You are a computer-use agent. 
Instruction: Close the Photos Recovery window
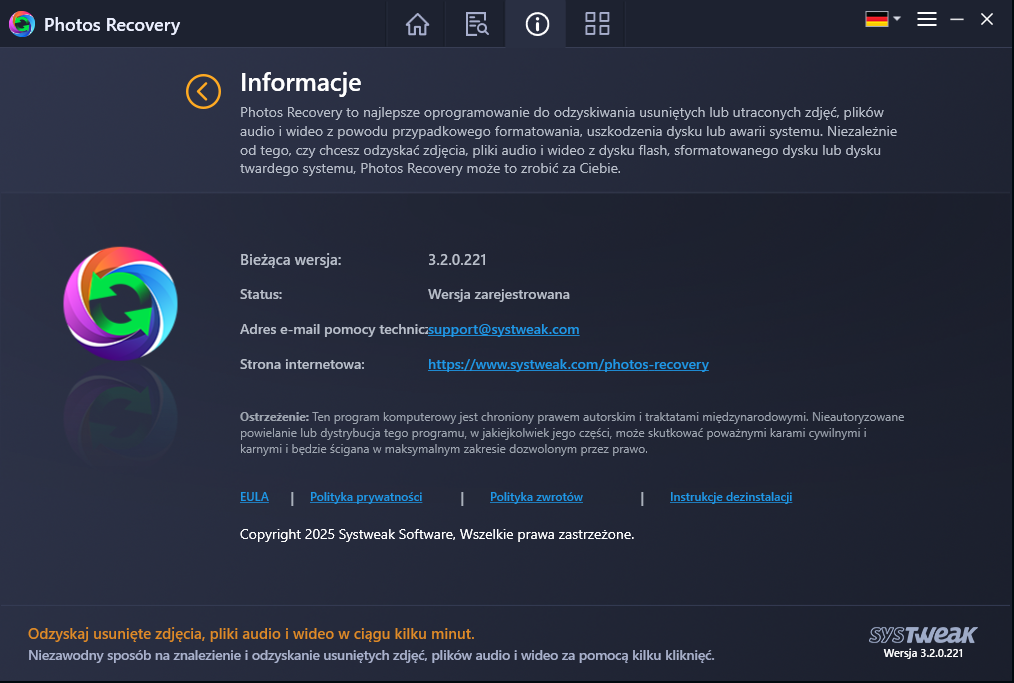pyautogui.click(x=987, y=19)
